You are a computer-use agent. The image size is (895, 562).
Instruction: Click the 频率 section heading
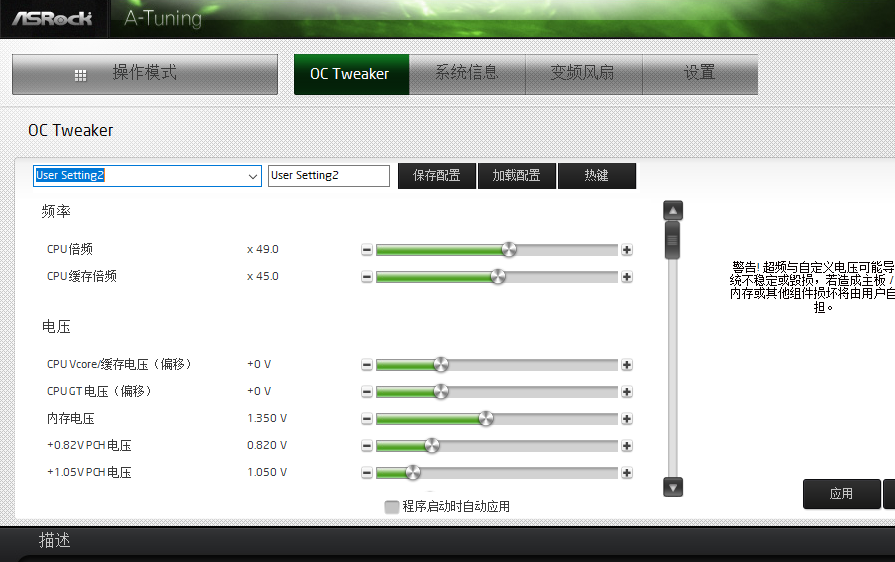[x=56, y=212]
